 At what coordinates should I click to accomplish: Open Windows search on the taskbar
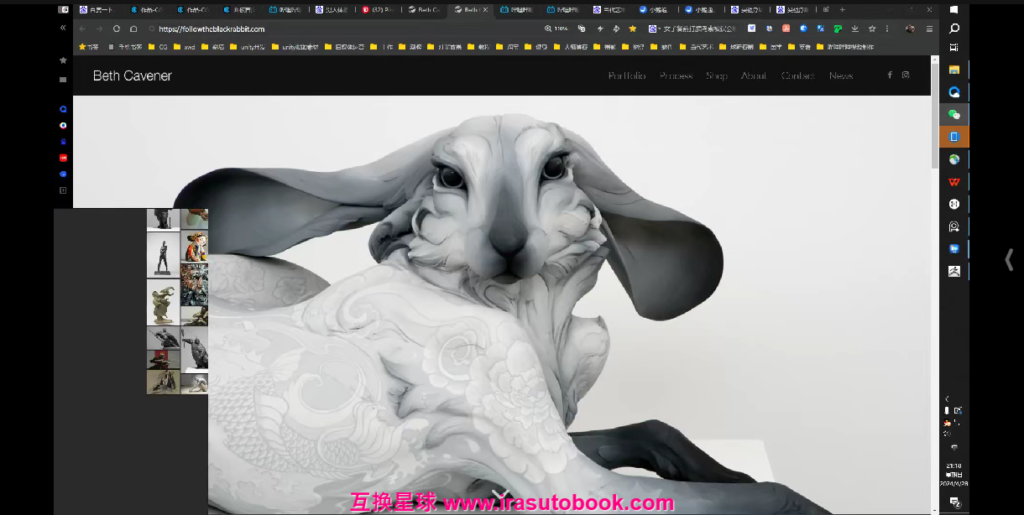(x=954, y=29)
